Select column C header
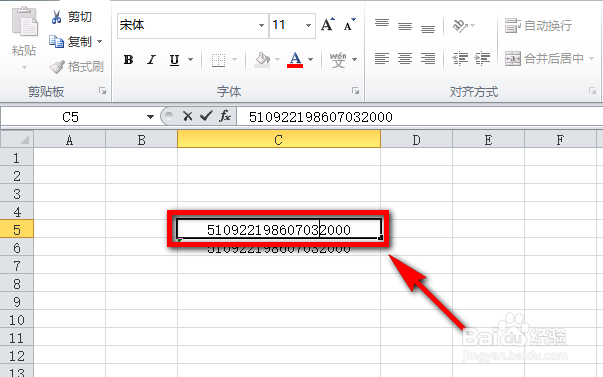 point(279,140)
